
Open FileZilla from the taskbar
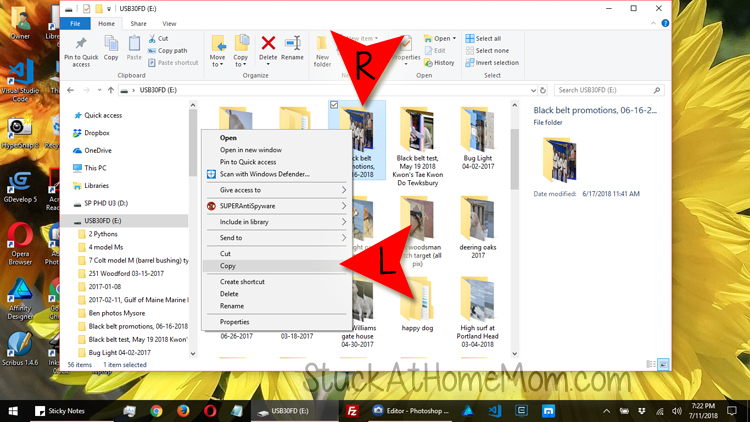coord(352,411)
